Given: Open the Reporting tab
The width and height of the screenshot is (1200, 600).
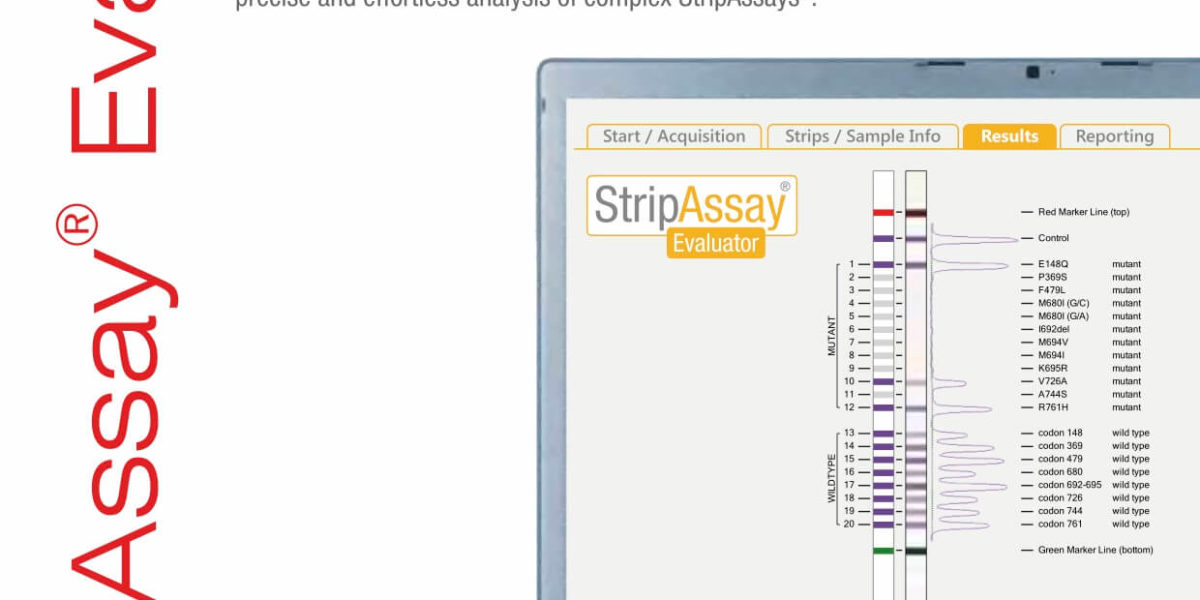Looking at the screenshot, I should point(1114,137).
